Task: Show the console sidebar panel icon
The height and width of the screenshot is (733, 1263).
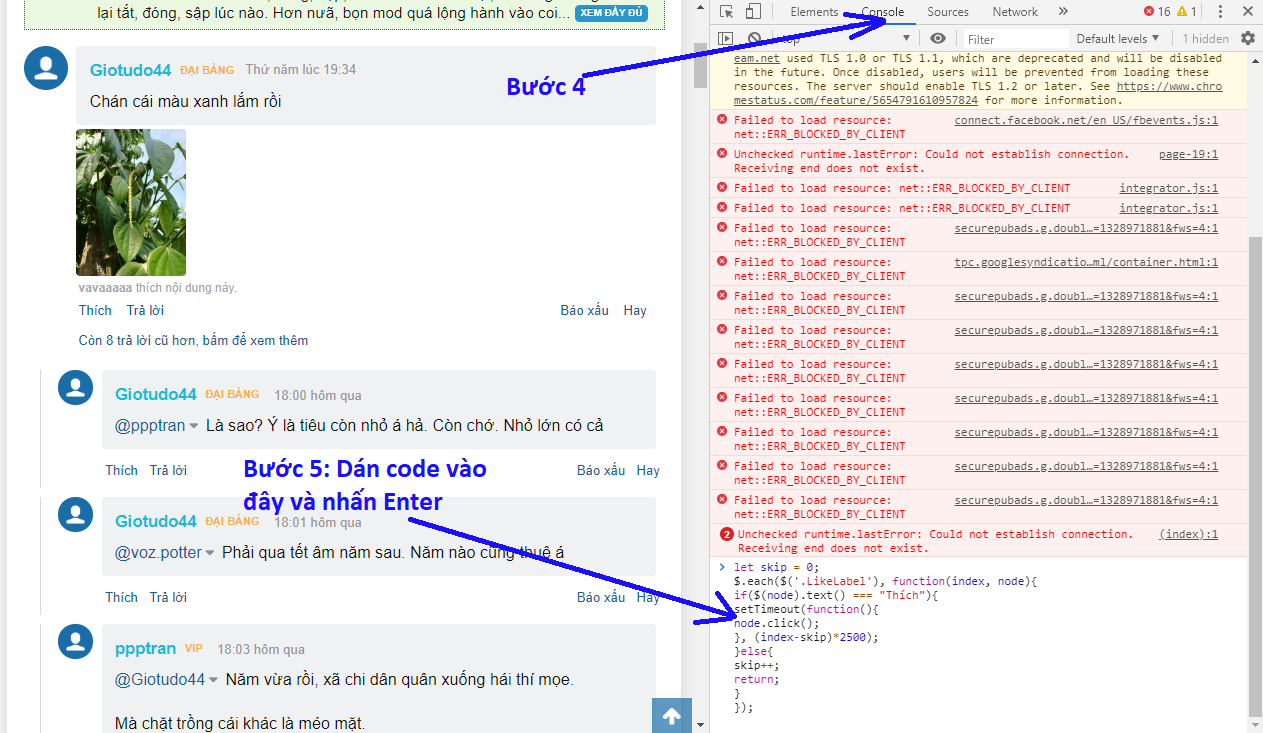Action: click(726, 38)
